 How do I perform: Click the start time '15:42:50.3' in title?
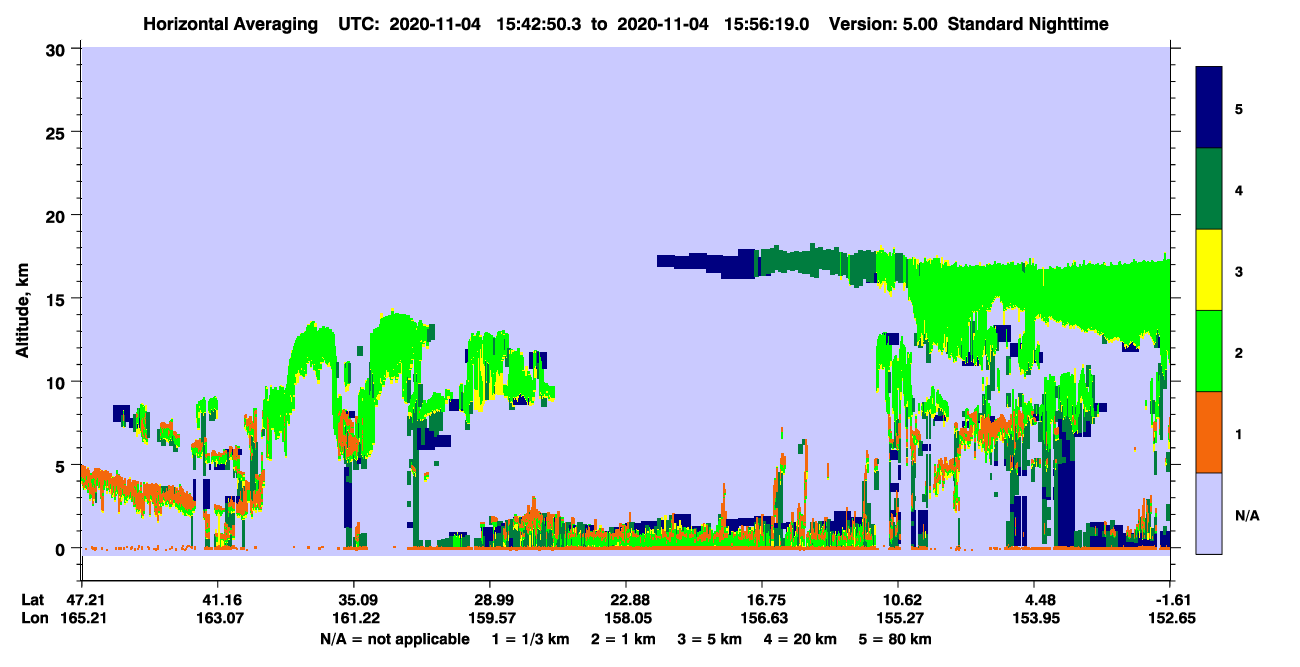point(540,23)
